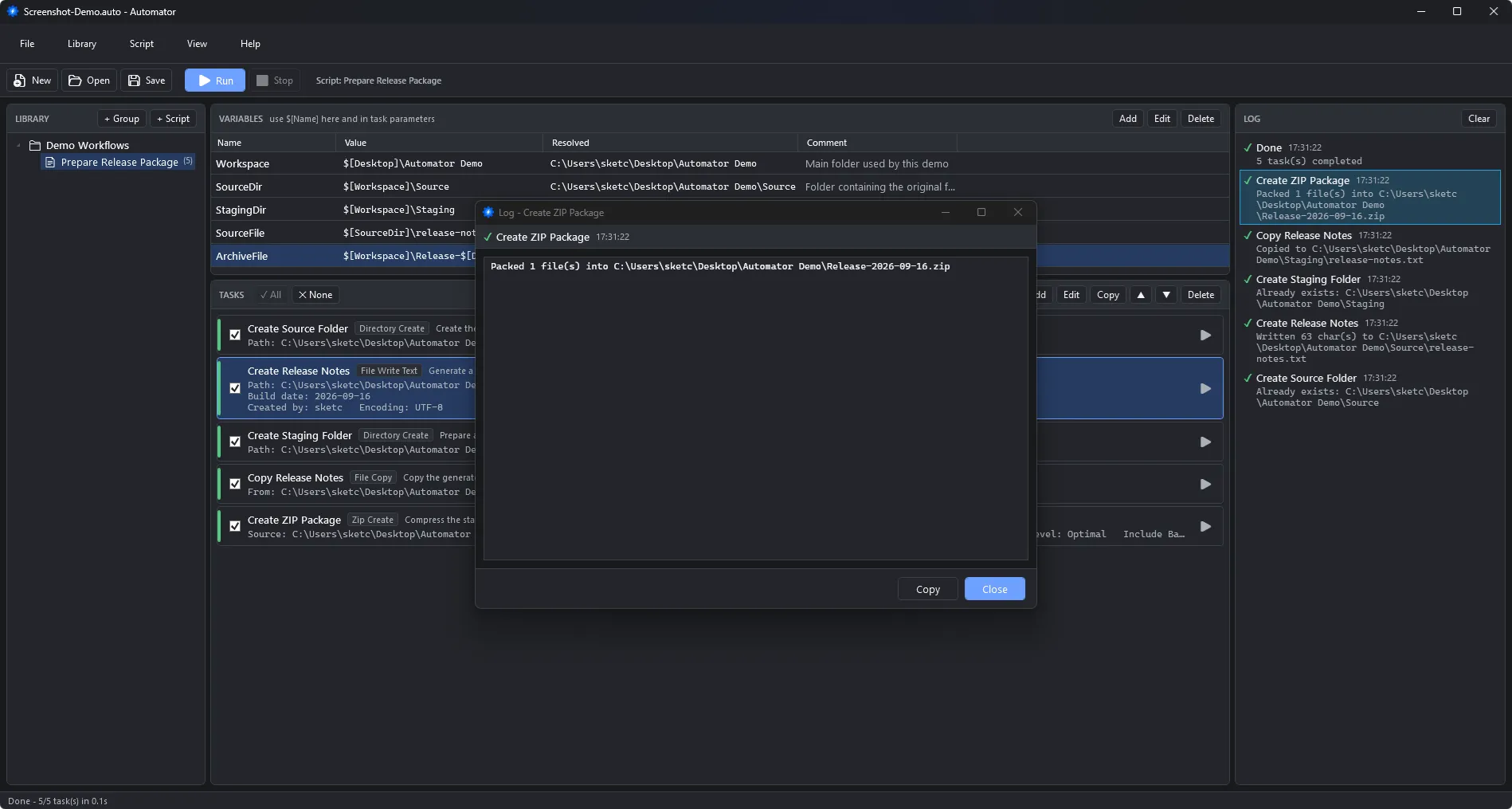Click Copy in the Tasks panel toolbar
1512x809 pixels.
pyautogui.click(x=1107, y=295)
